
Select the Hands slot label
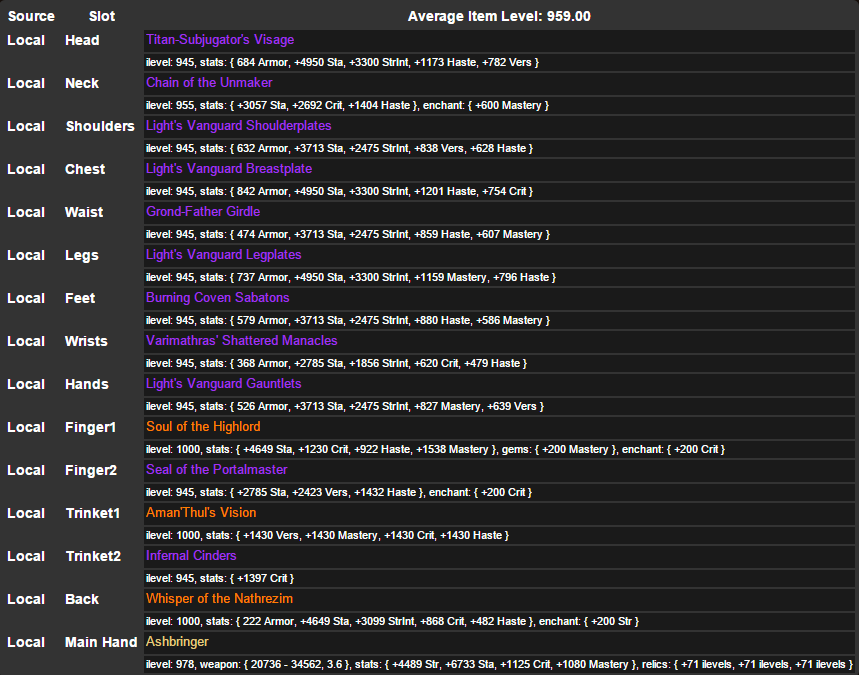87,385
